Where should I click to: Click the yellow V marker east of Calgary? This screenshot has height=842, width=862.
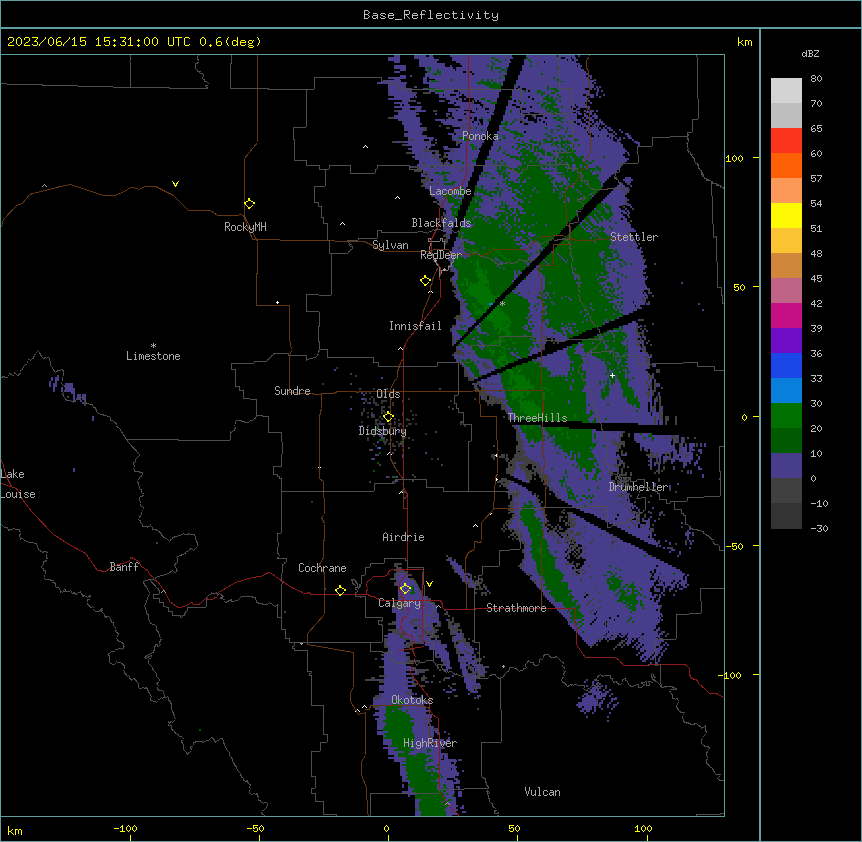[x=429, y=584]
